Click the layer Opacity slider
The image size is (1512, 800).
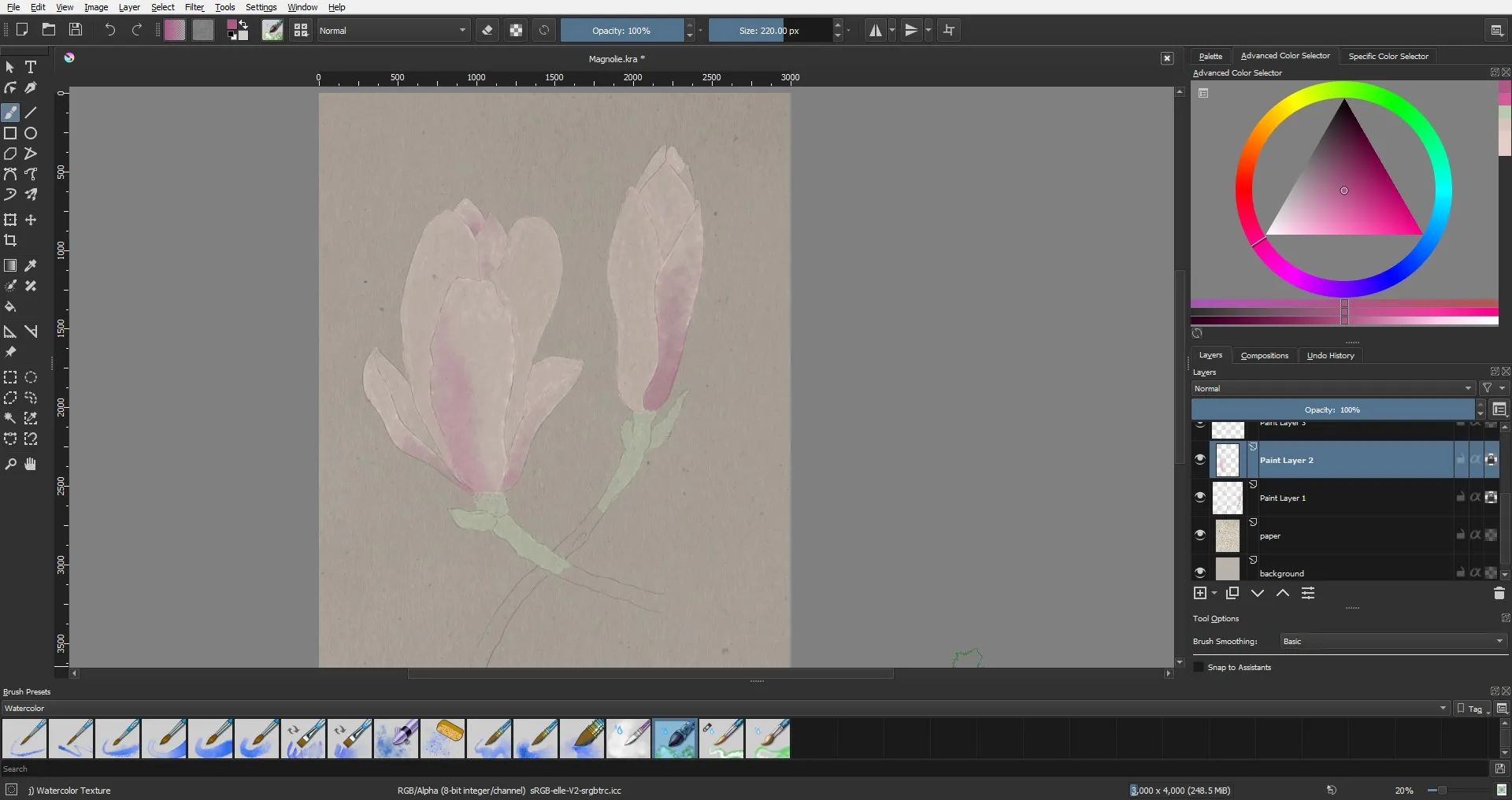point(1332,410)
